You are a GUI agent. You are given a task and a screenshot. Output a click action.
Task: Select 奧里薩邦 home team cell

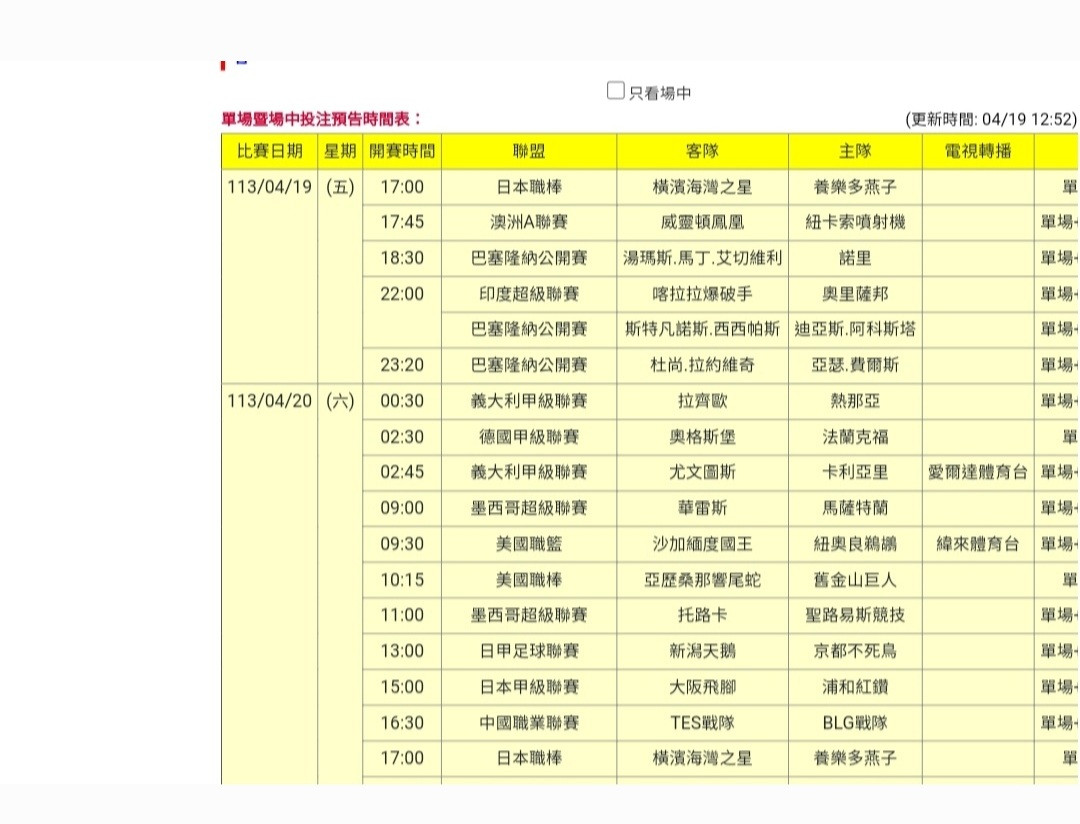pos(855,294)
